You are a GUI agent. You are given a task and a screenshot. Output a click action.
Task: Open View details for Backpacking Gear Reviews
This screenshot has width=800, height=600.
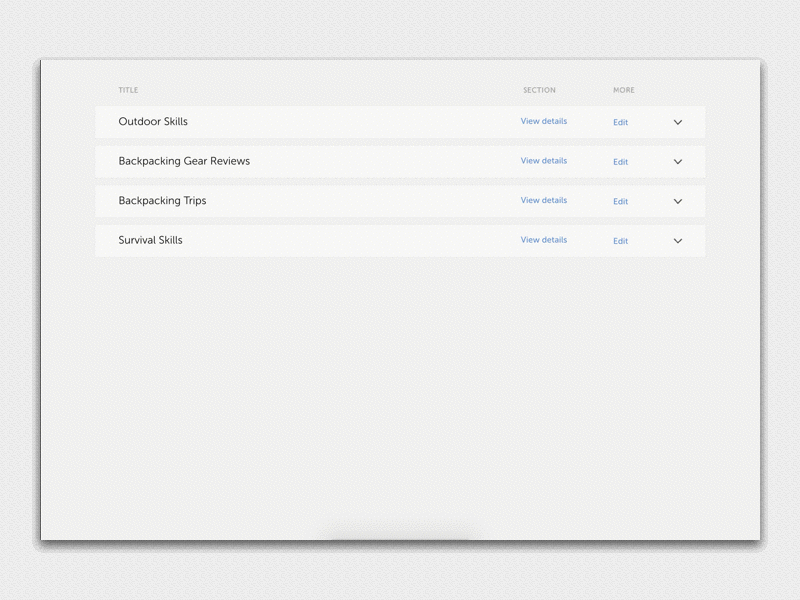click(x=543, y=161)
